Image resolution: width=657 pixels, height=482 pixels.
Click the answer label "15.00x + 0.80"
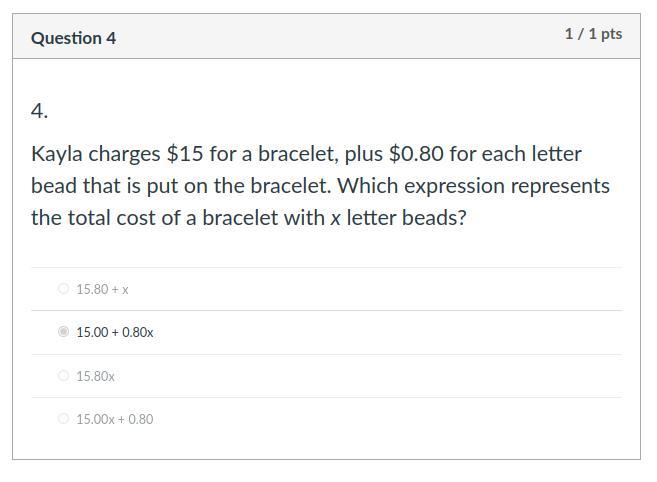point(115,419)
